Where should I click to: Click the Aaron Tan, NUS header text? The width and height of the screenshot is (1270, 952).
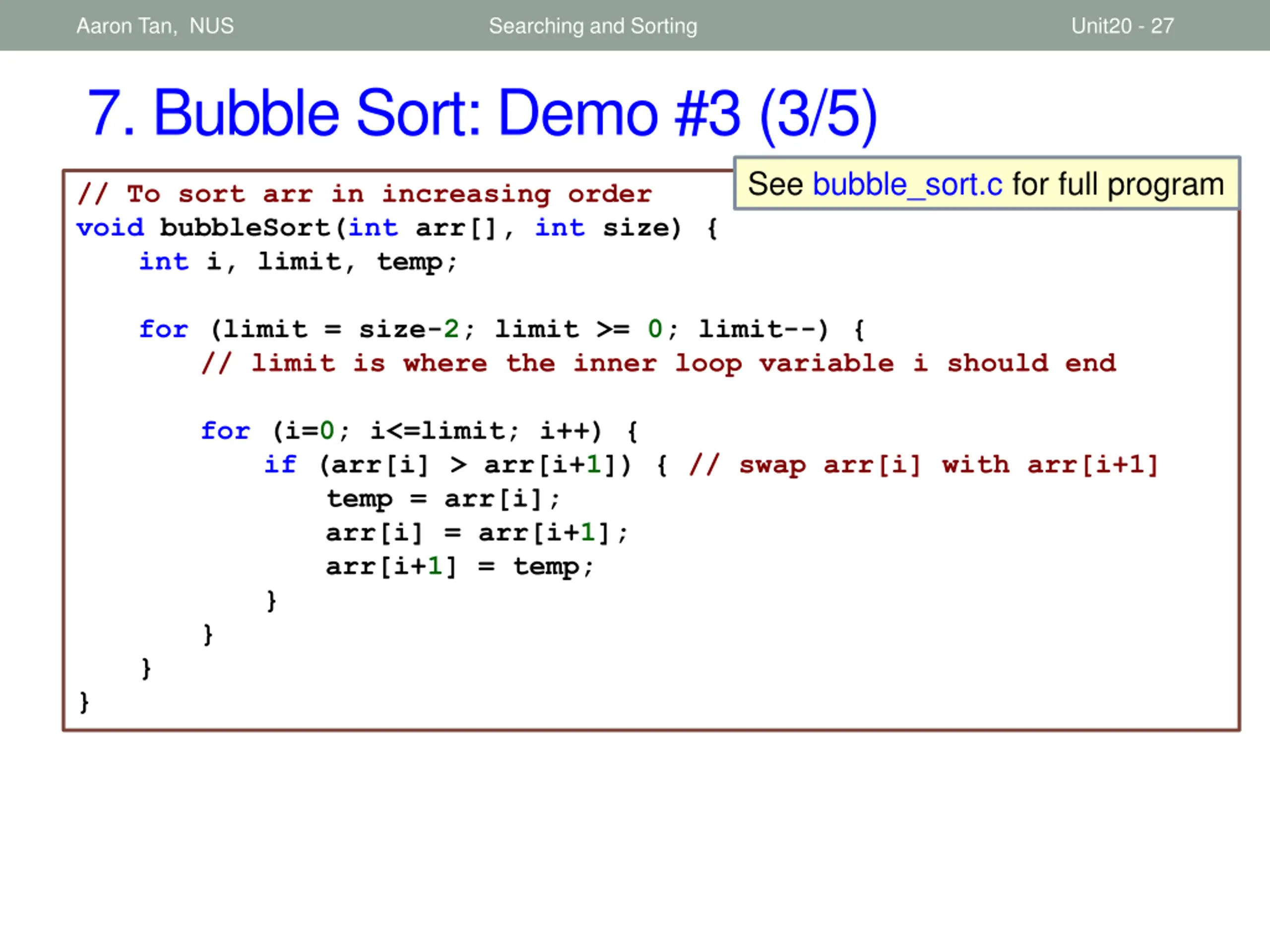tap(155, 26)
